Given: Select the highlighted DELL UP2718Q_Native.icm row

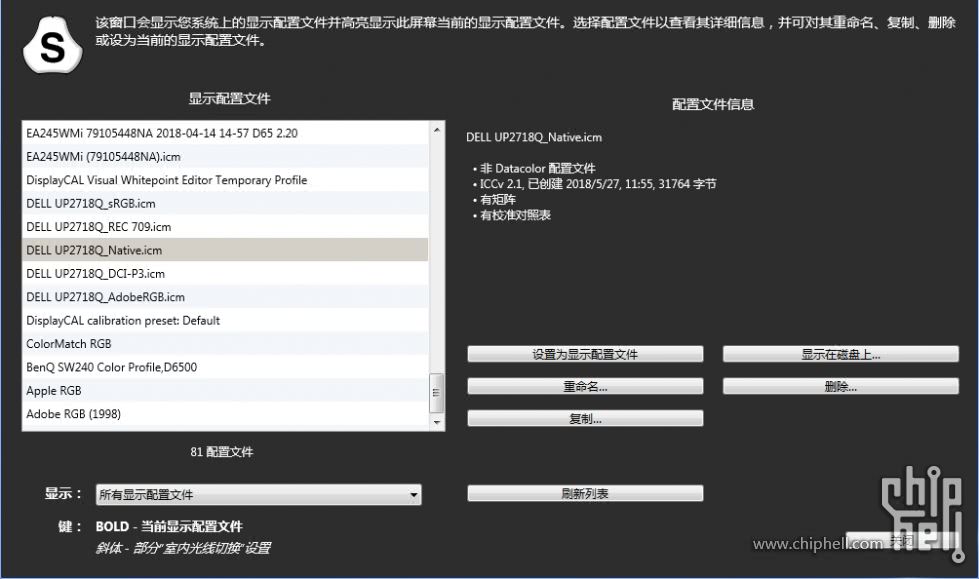Looking at the screenshot, I should pos(225,250).
